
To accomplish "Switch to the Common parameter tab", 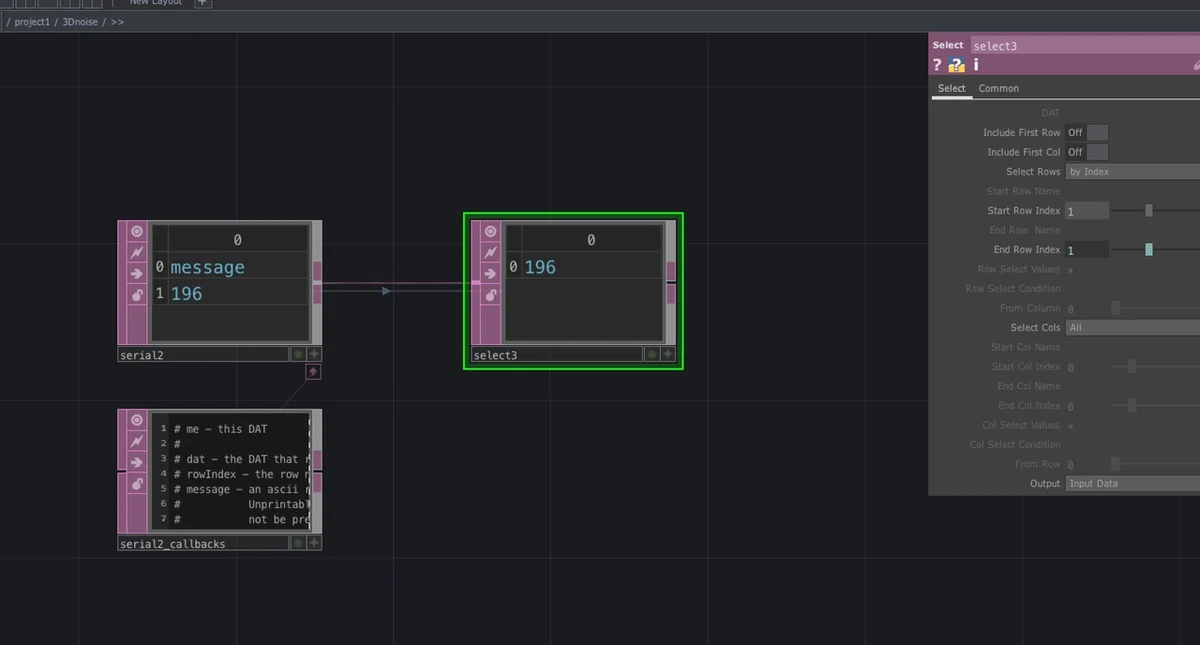I will pyautogui.click(x=998, y=88).
